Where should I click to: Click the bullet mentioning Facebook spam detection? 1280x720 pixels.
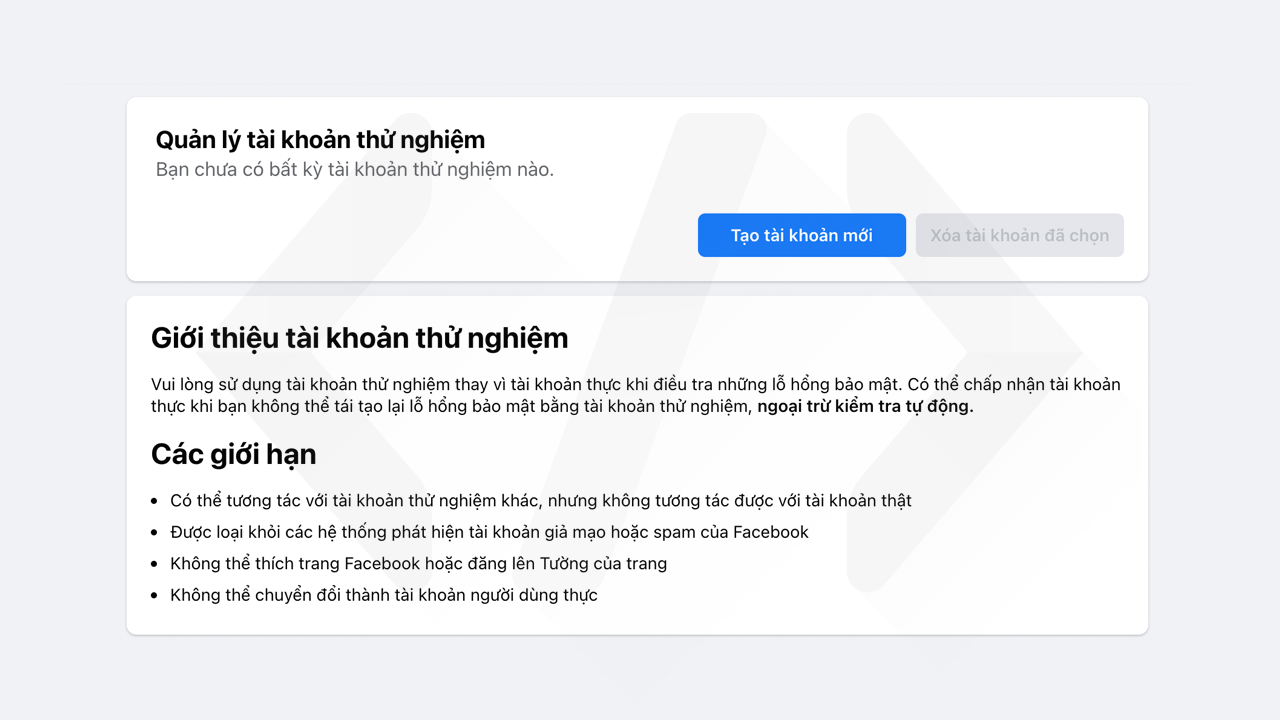coord(489,532)
